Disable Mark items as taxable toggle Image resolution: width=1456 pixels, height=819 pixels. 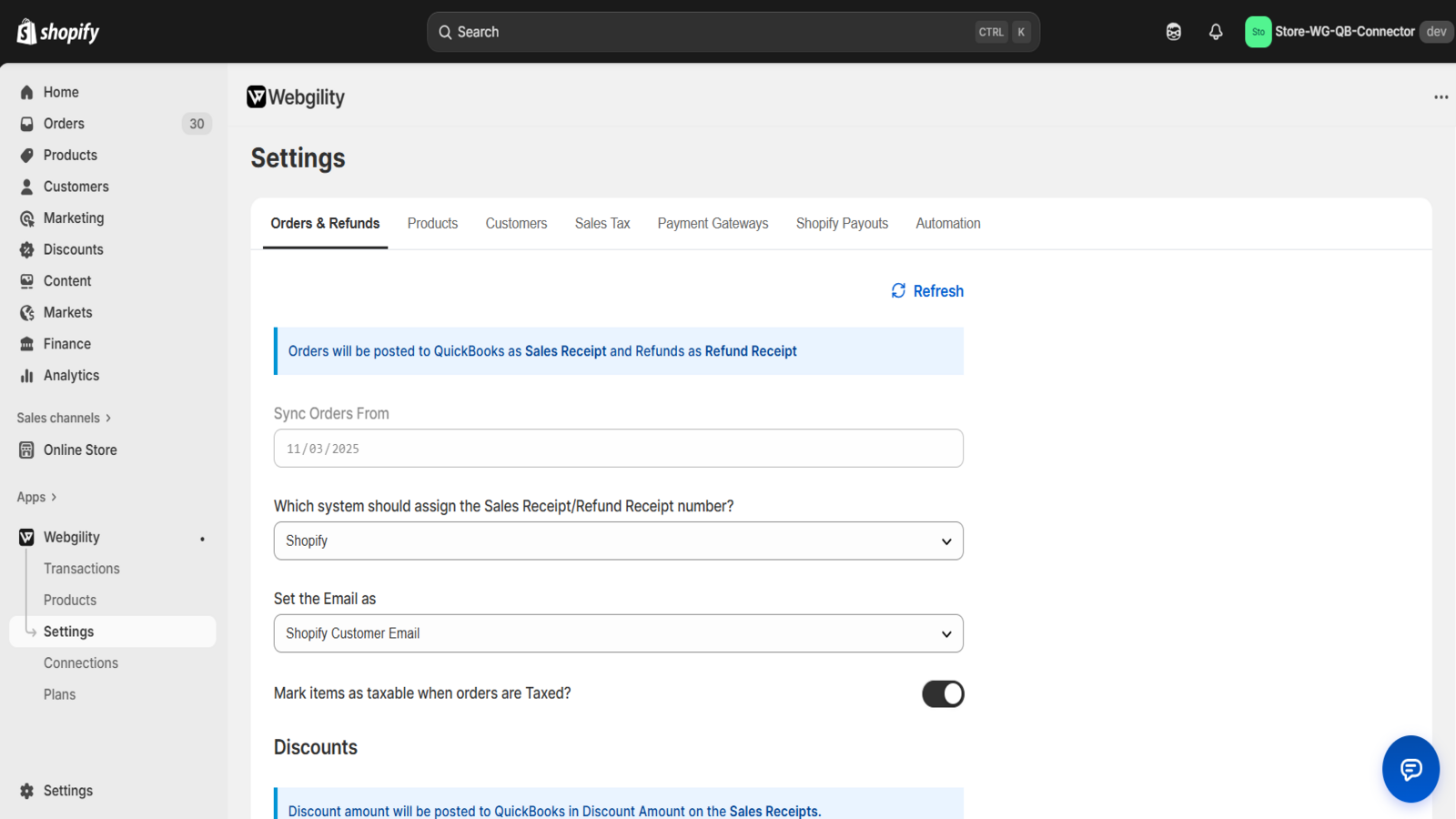[x=943, y=693]
